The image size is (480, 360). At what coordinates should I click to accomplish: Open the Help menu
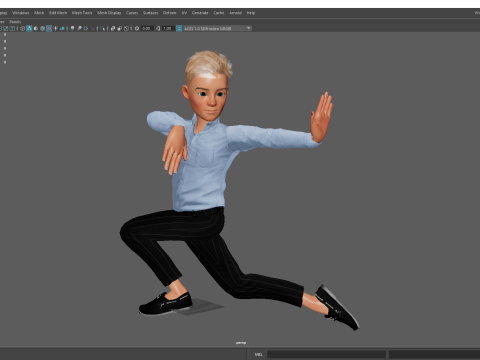[x=251, y=13]
